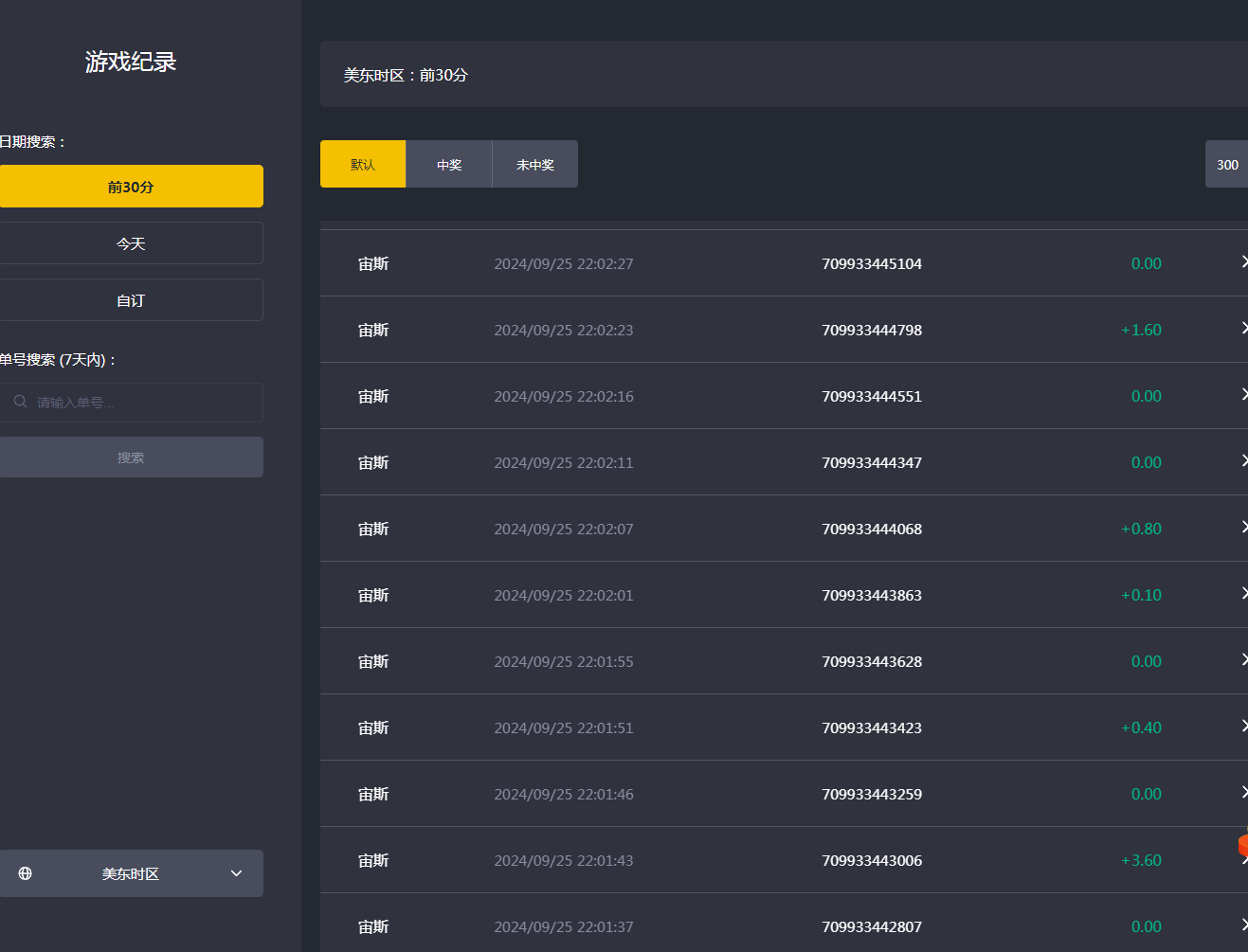The height and width of the screenshot is (952, 1248).
Task: Switch to the 中奖 tab
Action: tap(449, 165)
